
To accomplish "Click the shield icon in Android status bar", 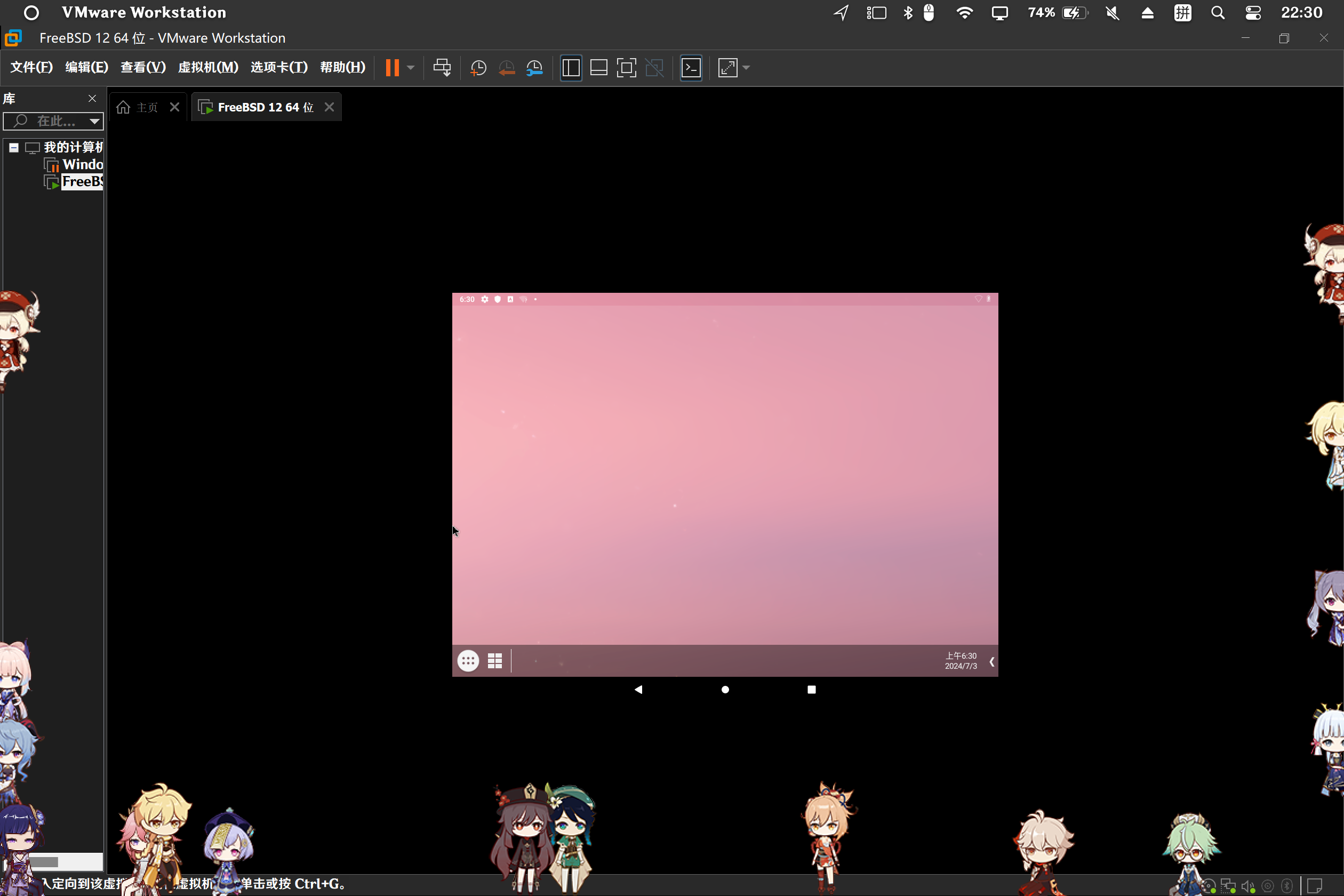I will coord(498,299).
